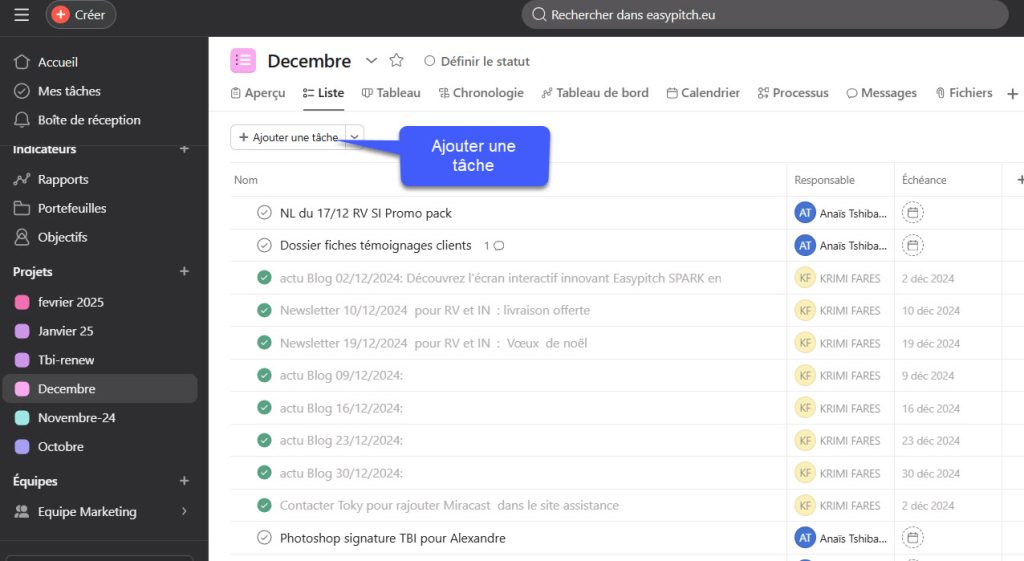
Task: Uncheck actu Blog 02/12/2024 task
Action: click(264, 278)
